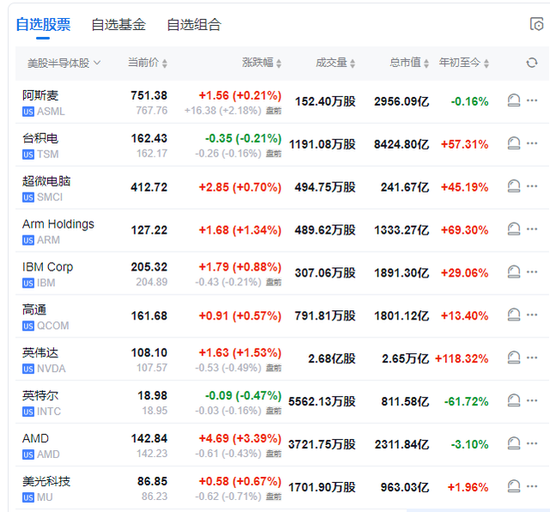Open more options for TSM row

point(532,143)
